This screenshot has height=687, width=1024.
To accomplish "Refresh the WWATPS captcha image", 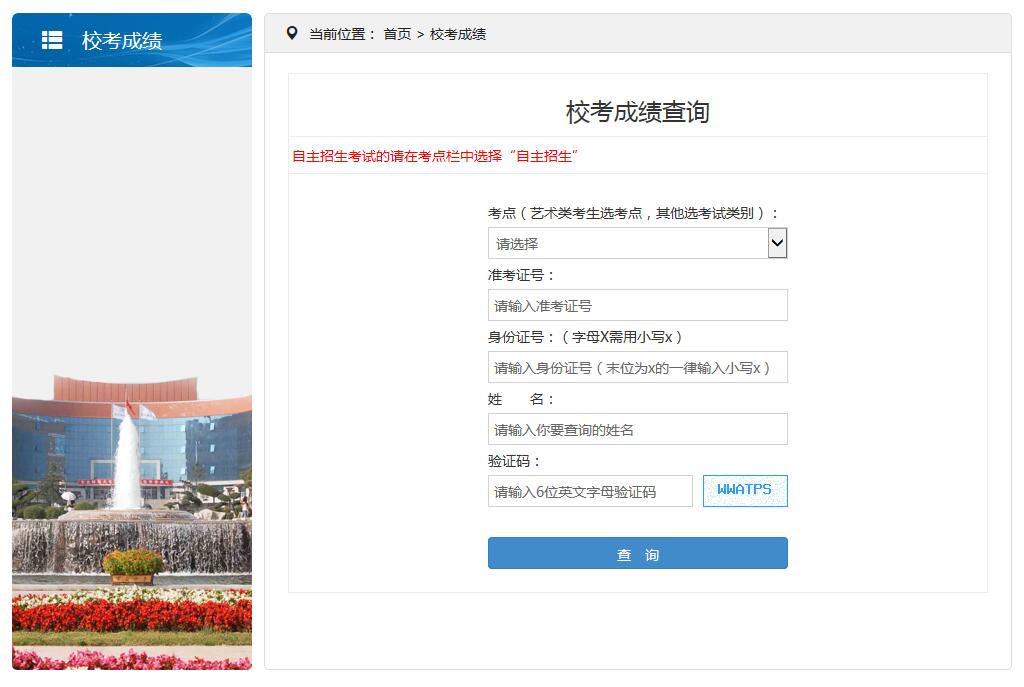I will coord(745,490).
